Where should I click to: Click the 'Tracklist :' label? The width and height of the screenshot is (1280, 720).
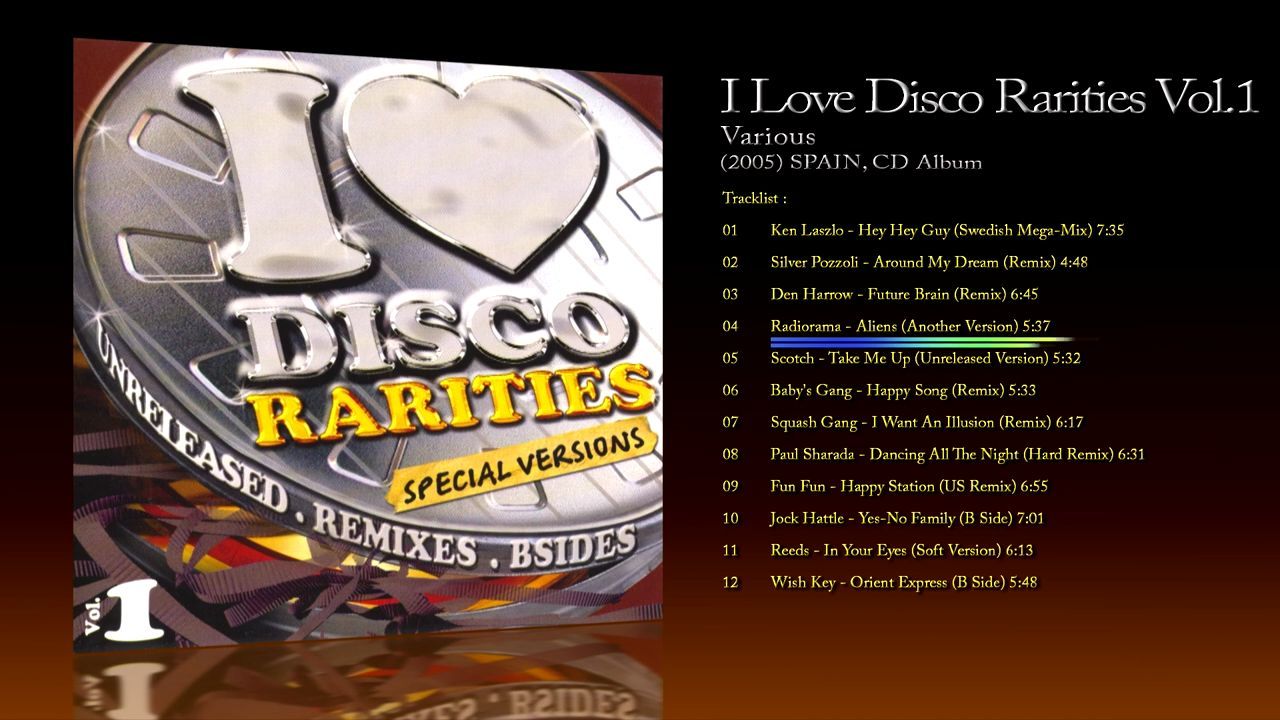[754, 198]
